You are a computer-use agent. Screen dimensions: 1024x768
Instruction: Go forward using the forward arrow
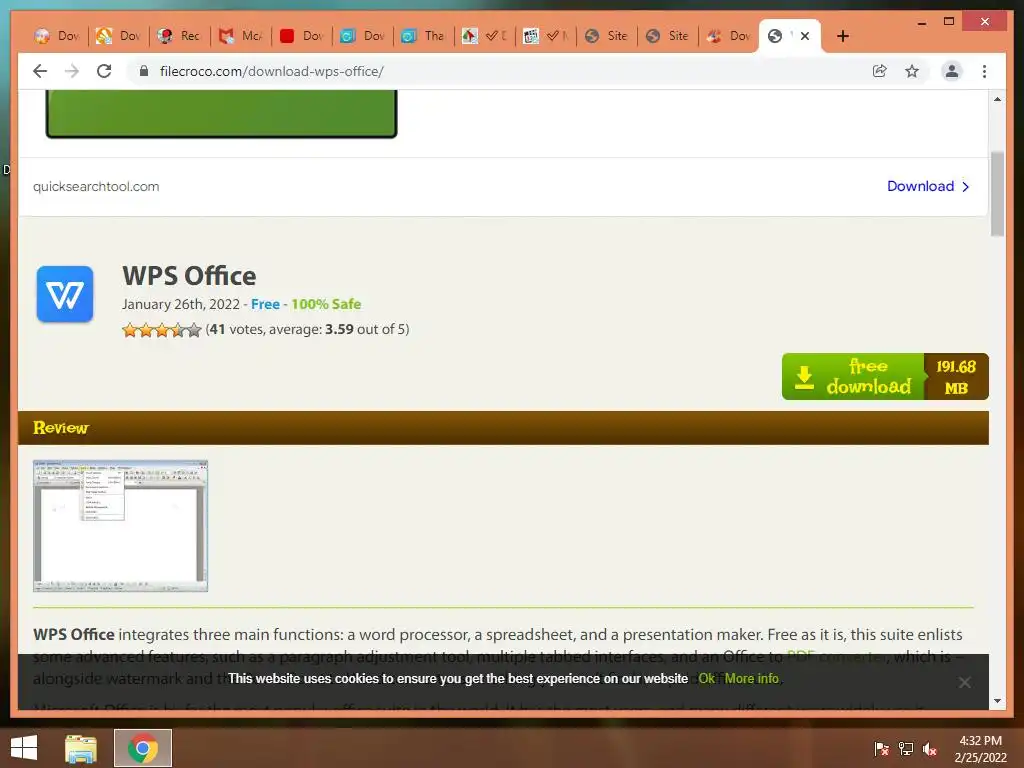point(72,71)
